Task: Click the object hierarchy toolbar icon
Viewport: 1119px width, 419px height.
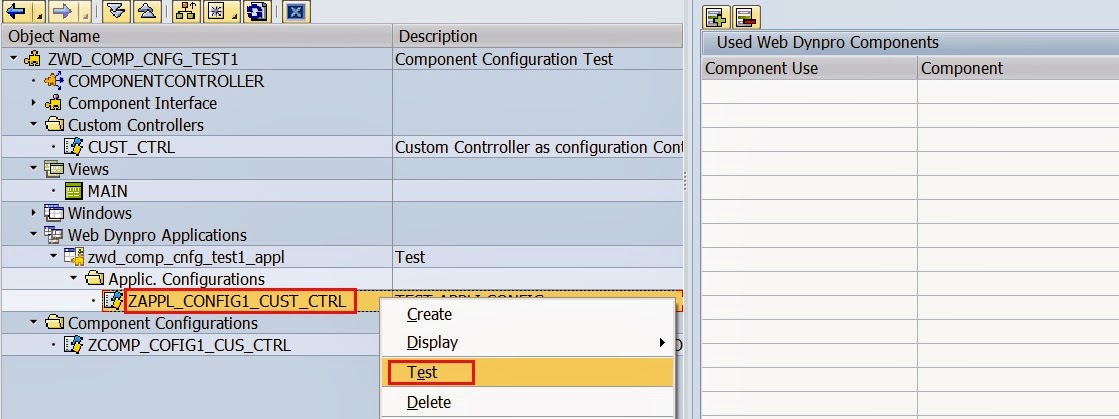Action: 184,12
